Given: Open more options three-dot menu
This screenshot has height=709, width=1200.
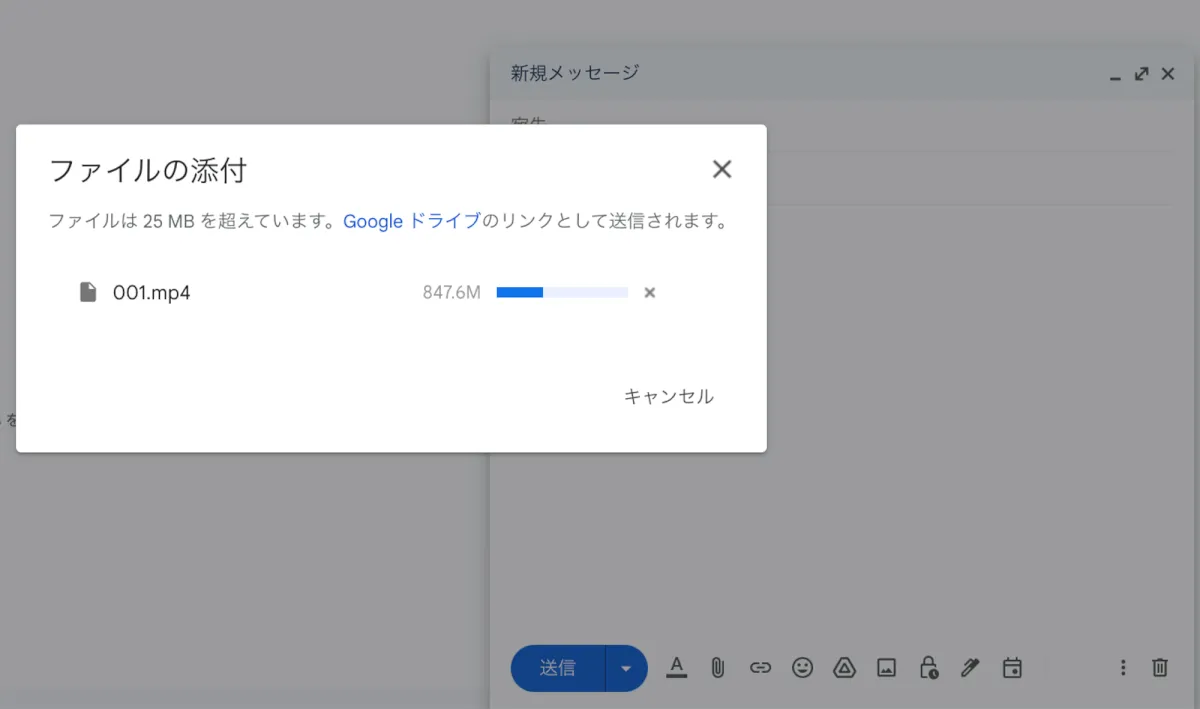Looking at the screenshot, I should point(1123,668).
